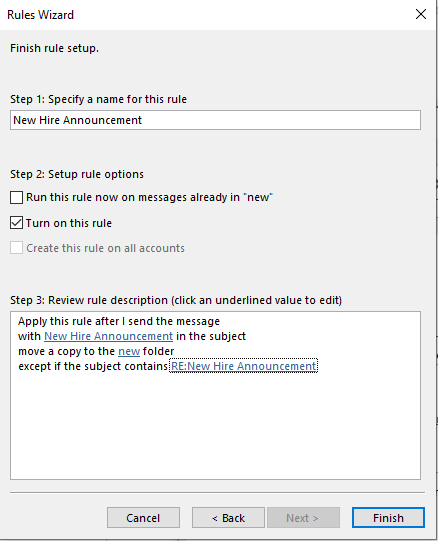Open the "new" folder link

129,351
